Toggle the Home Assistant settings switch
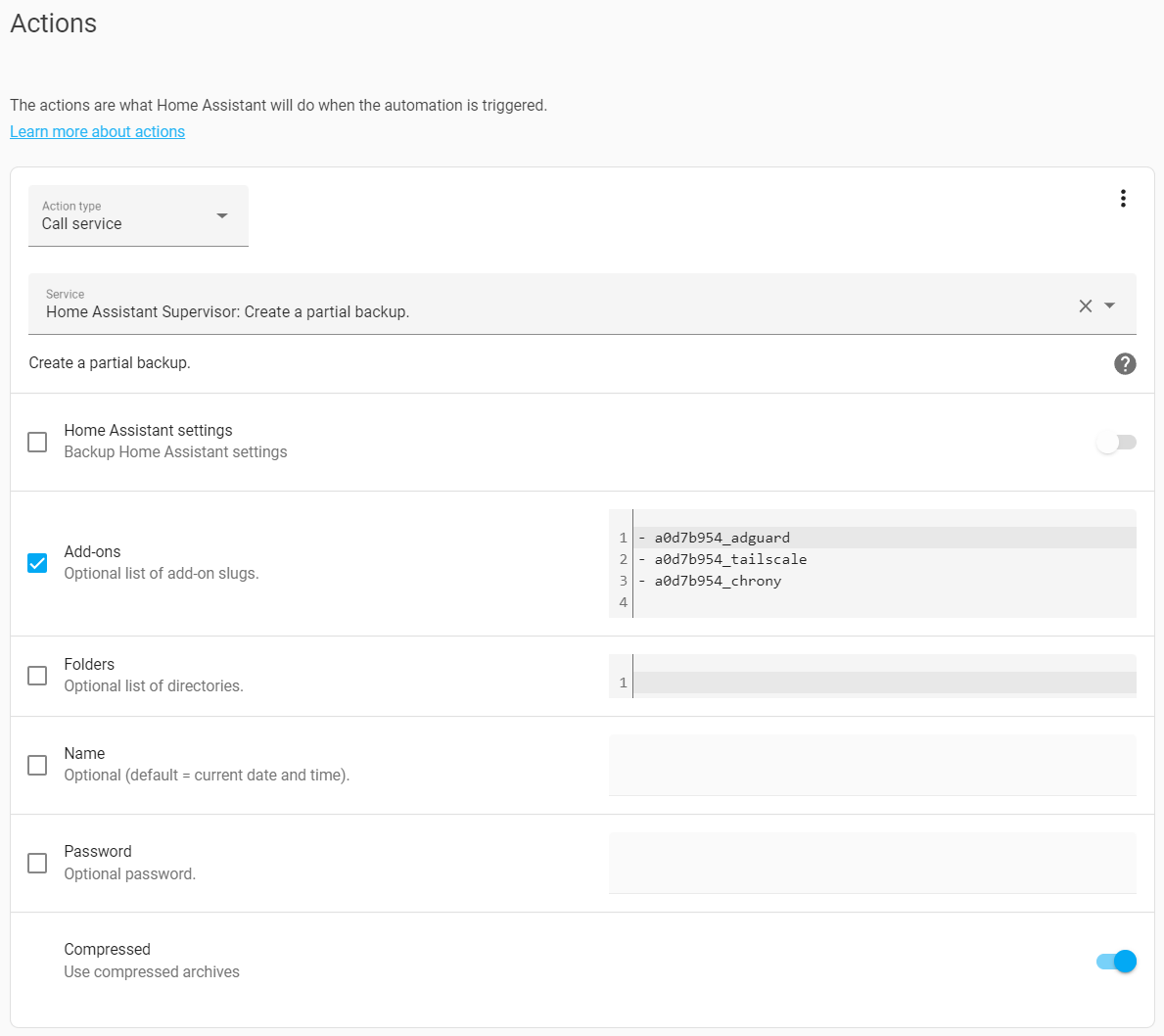 pyautogui.click(x=1116, y=443)
